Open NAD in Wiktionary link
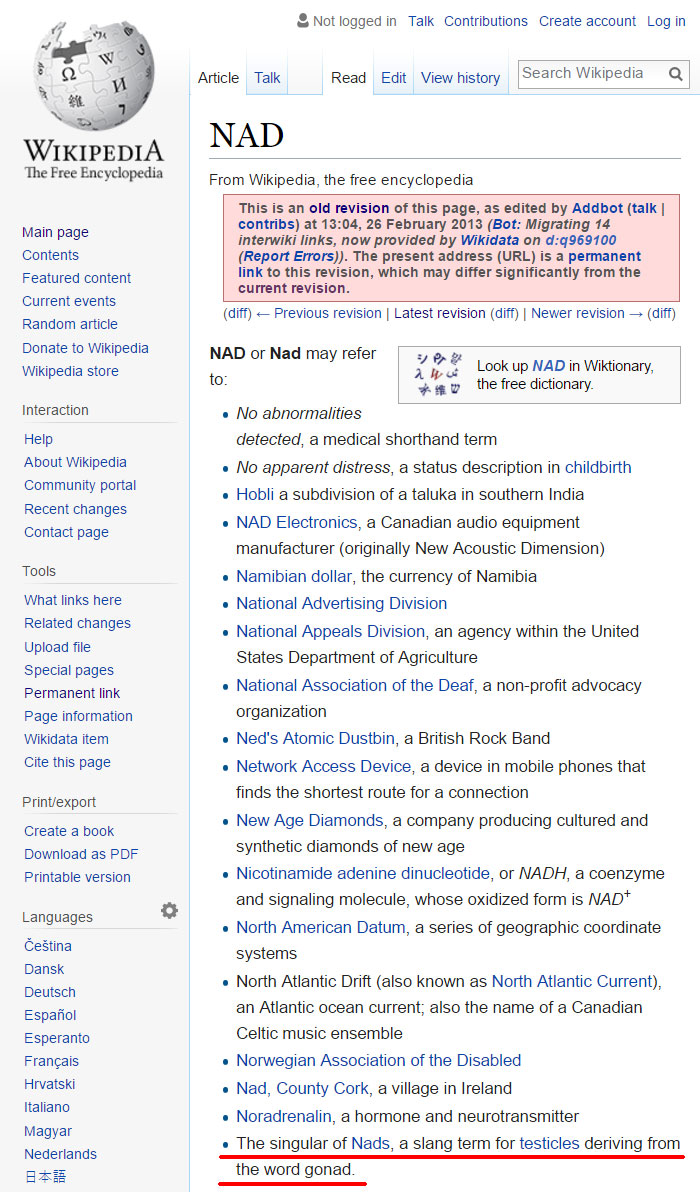Image resolution: width=700 pixels, height=1192 pixels. (x=548, y=366)
